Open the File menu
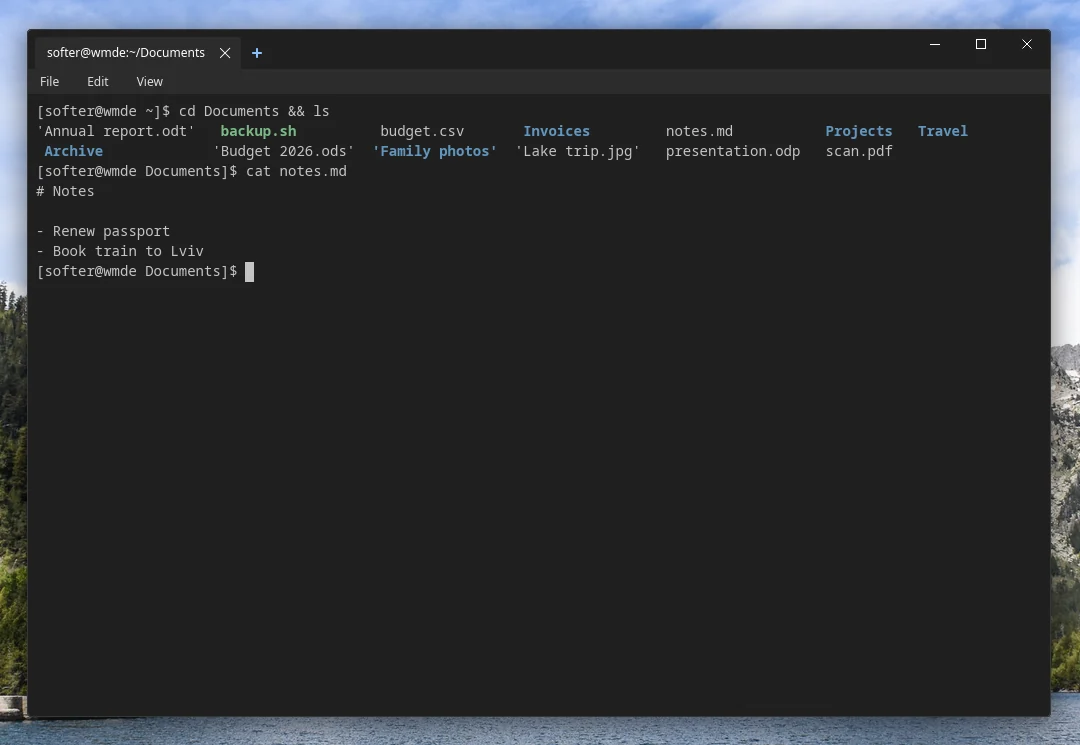The width and height of the screenshot is (1080, 745). point(50,81)
